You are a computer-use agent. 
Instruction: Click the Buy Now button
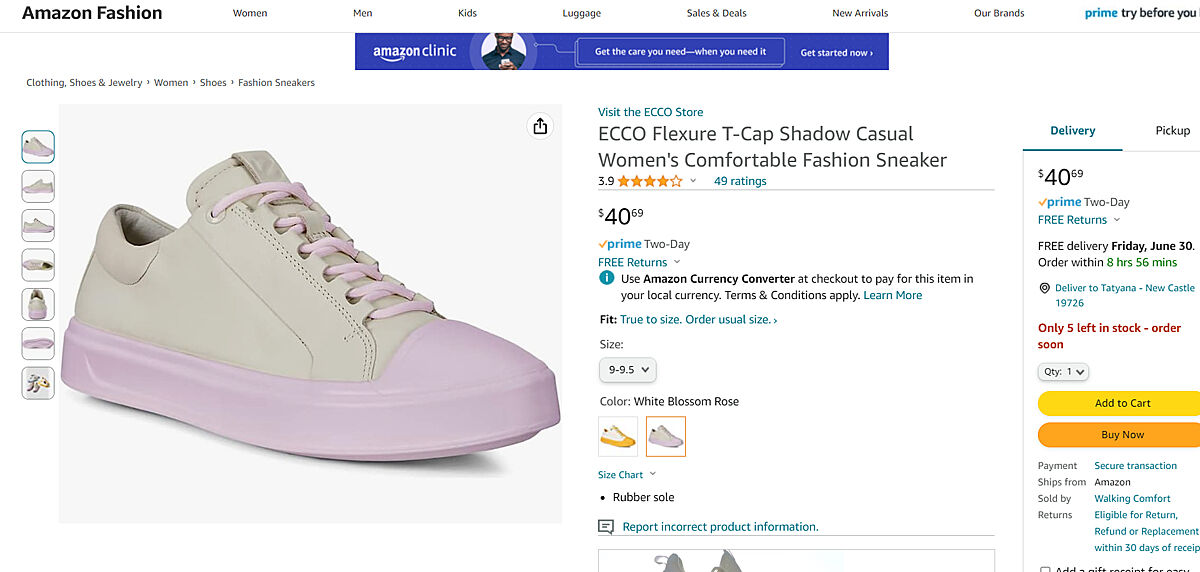pos(1122,435)
